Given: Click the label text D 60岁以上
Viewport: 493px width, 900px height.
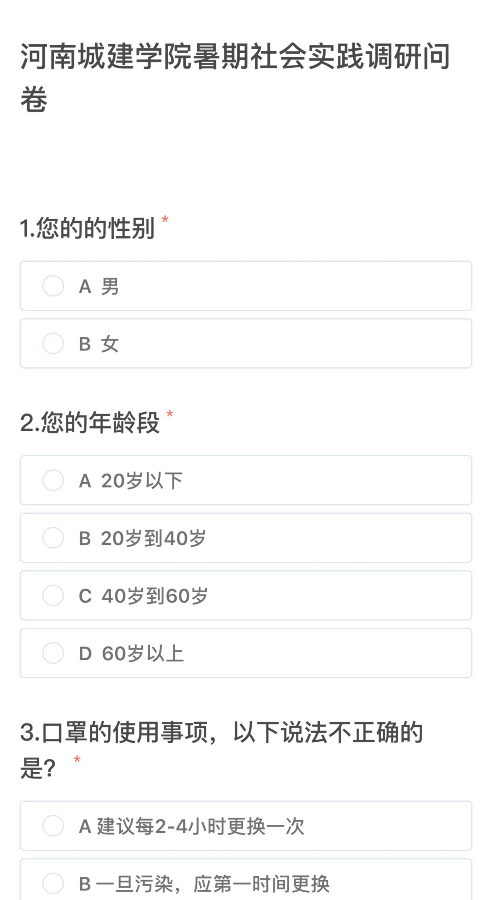Looking at the screenshot, I should click(131, 653).
